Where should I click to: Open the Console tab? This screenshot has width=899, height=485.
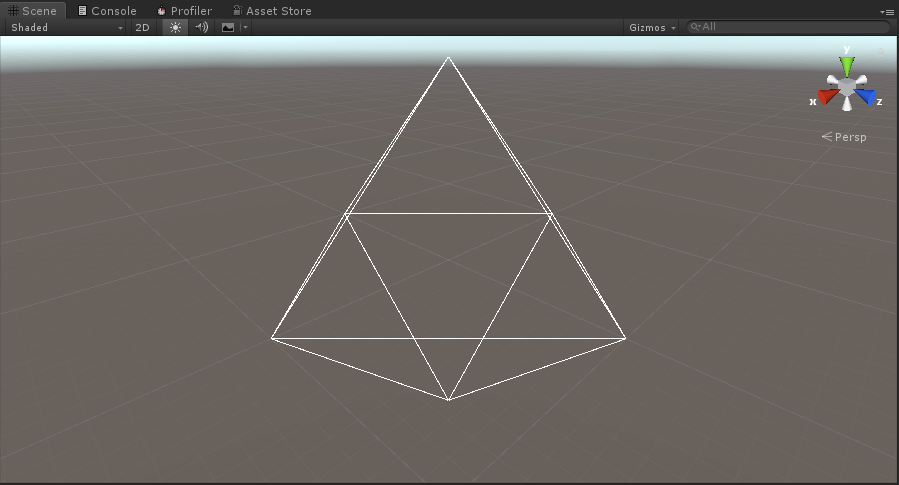point(107,10)
